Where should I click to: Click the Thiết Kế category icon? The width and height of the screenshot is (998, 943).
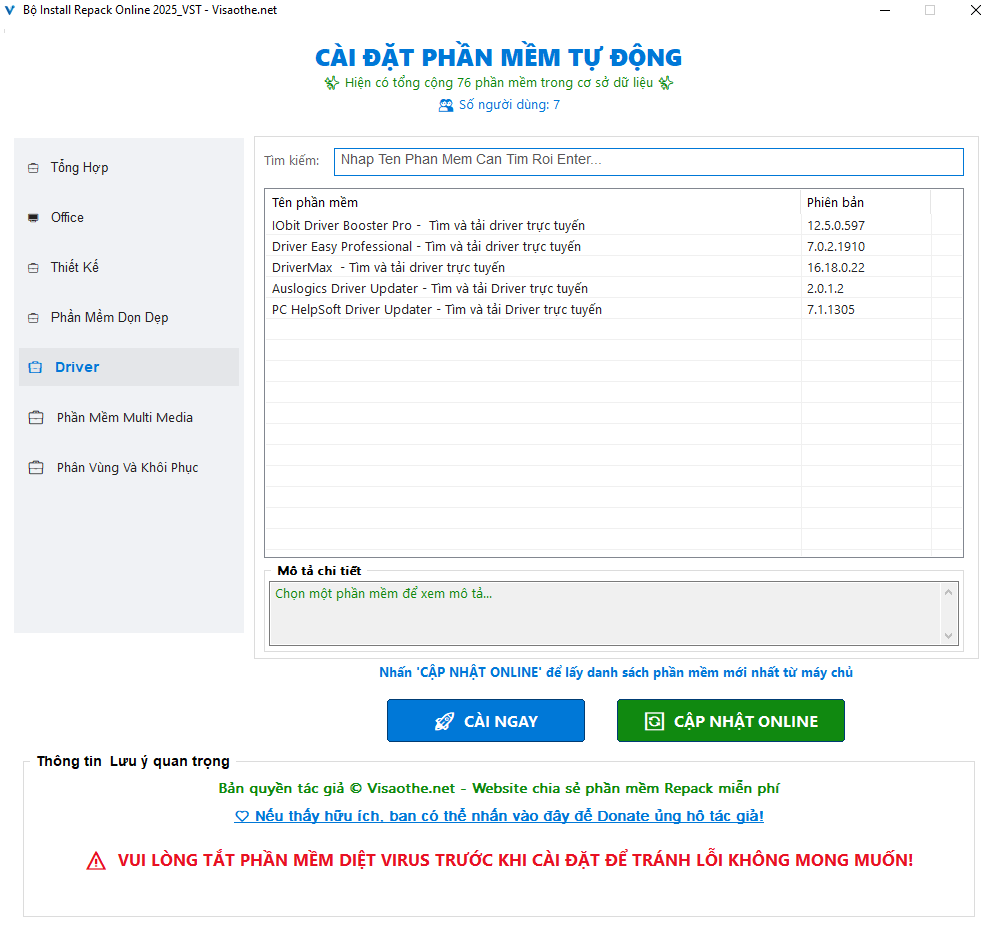33,268
